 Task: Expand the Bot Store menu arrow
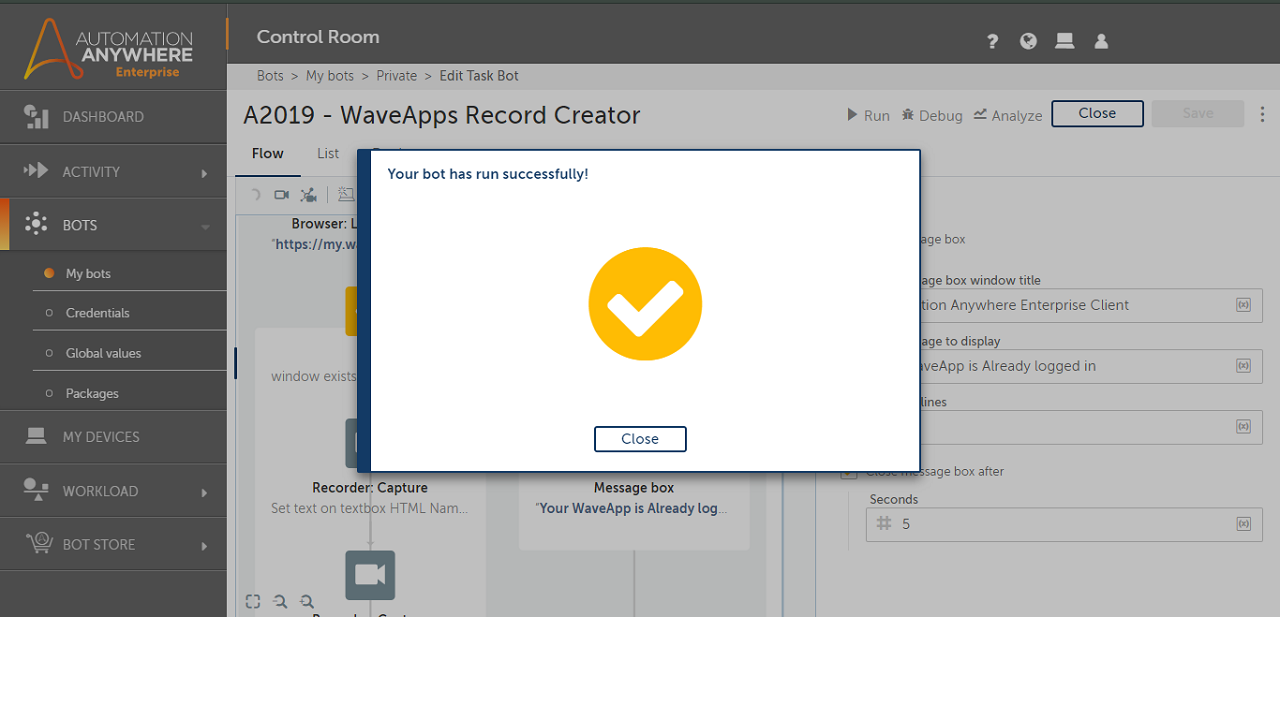point(204,546)
